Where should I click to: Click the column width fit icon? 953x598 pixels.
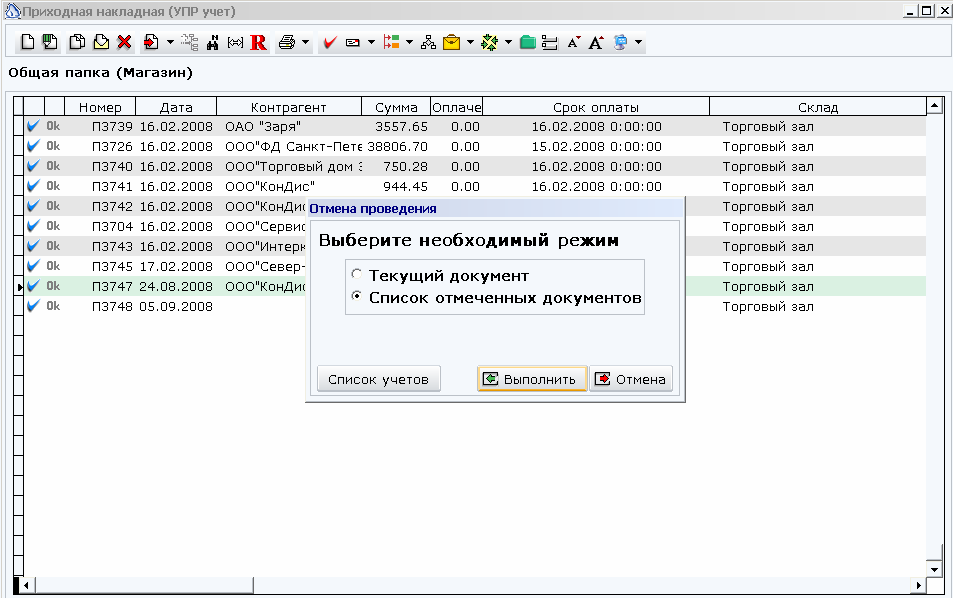point(235,42)
